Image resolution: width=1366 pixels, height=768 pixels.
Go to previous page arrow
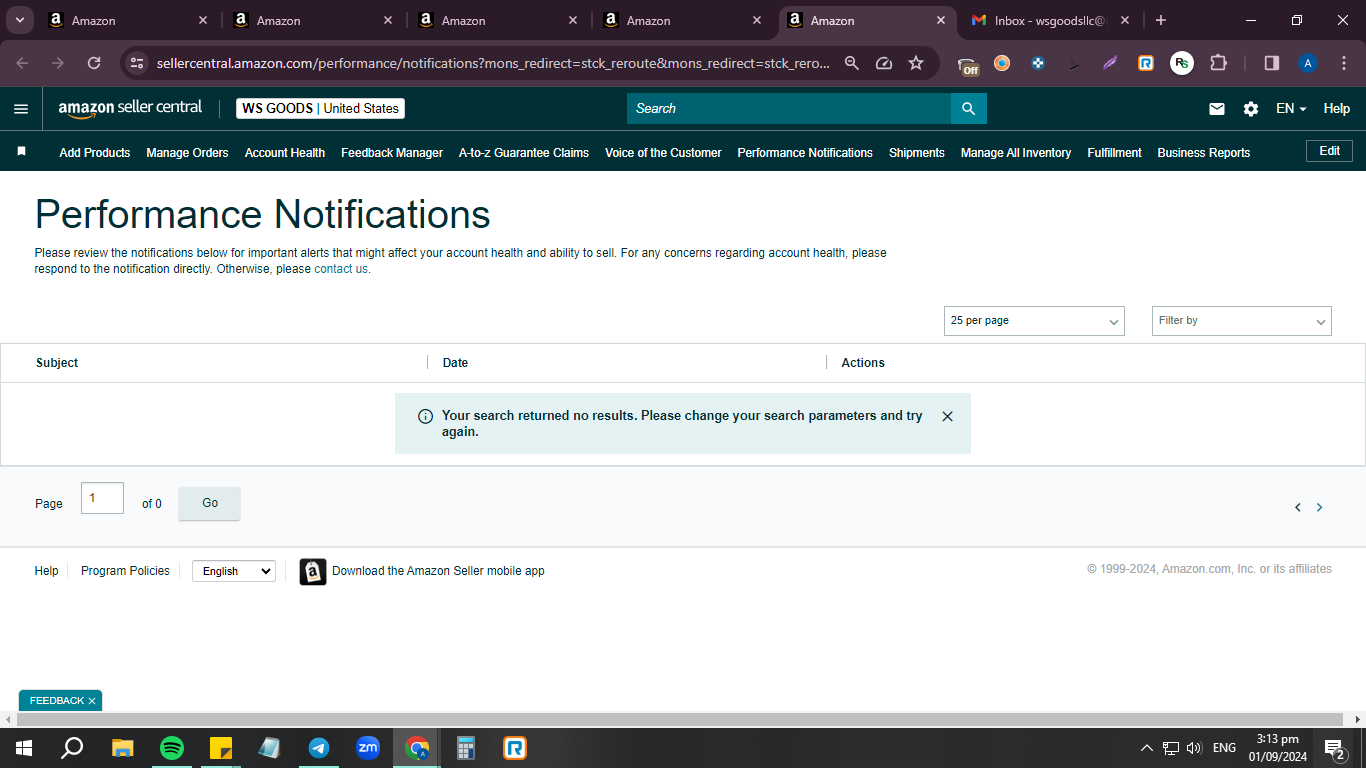(1298, 507)
